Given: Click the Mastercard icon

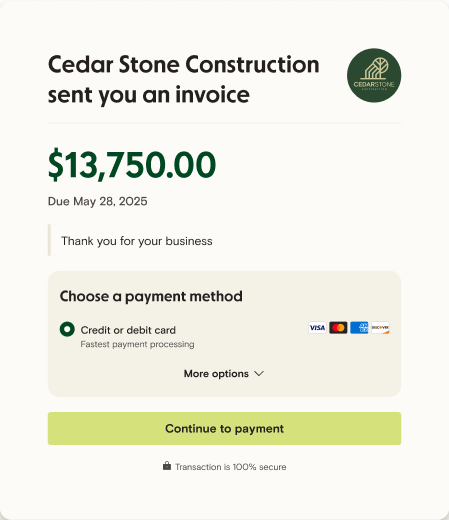Looking at the screenshot, I should [338, 328].
